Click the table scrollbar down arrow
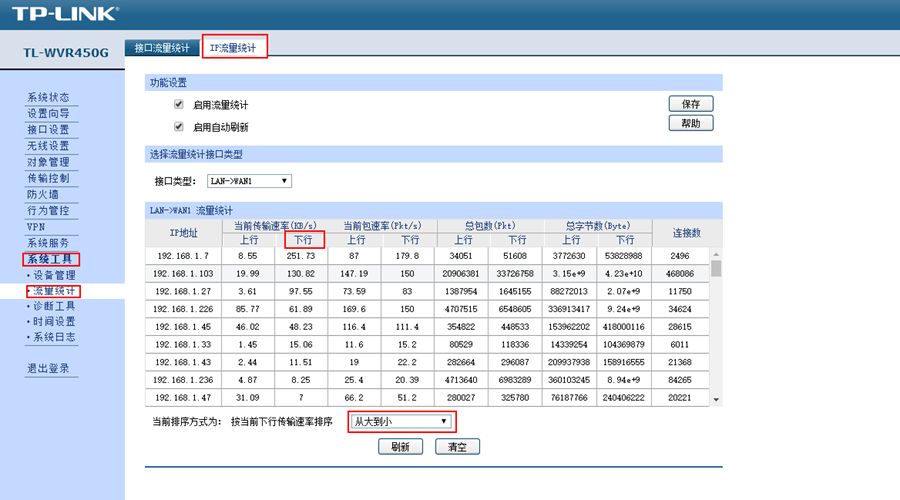Viewport: 900px width, 500px height. coord(715,400)
